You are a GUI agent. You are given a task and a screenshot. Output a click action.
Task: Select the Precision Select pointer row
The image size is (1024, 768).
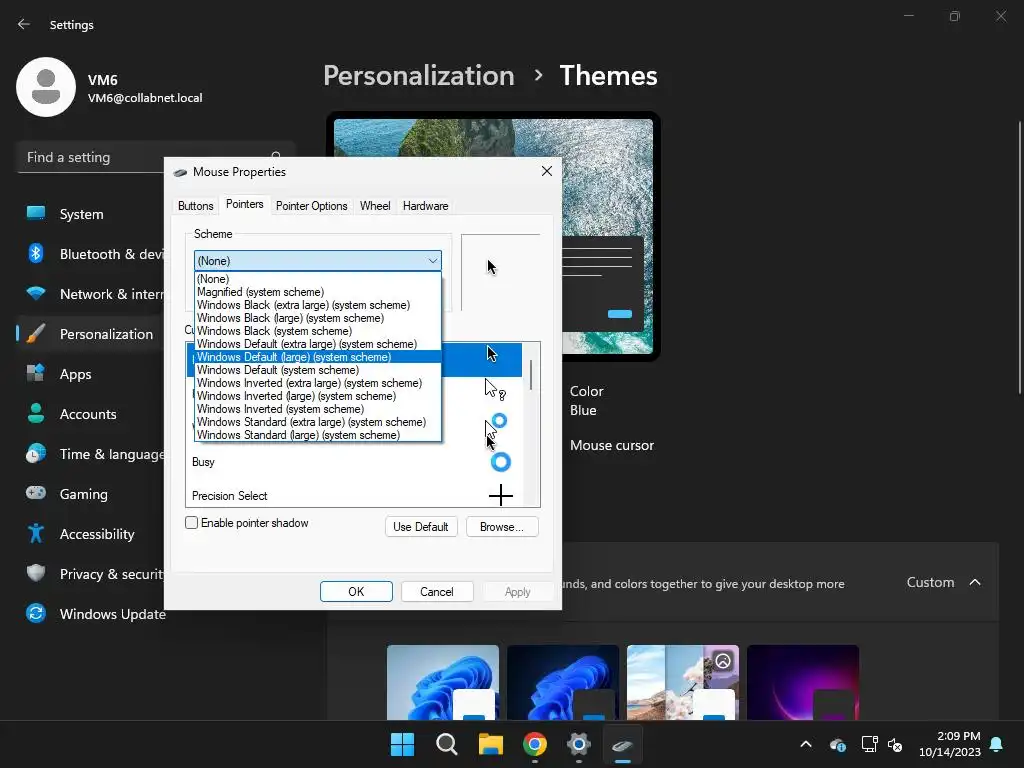[355, 495]
